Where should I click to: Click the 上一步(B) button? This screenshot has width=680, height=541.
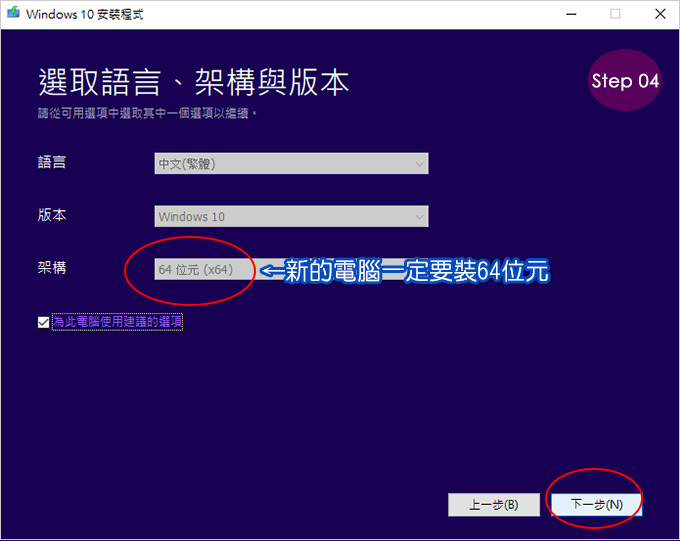click(494, 505)
